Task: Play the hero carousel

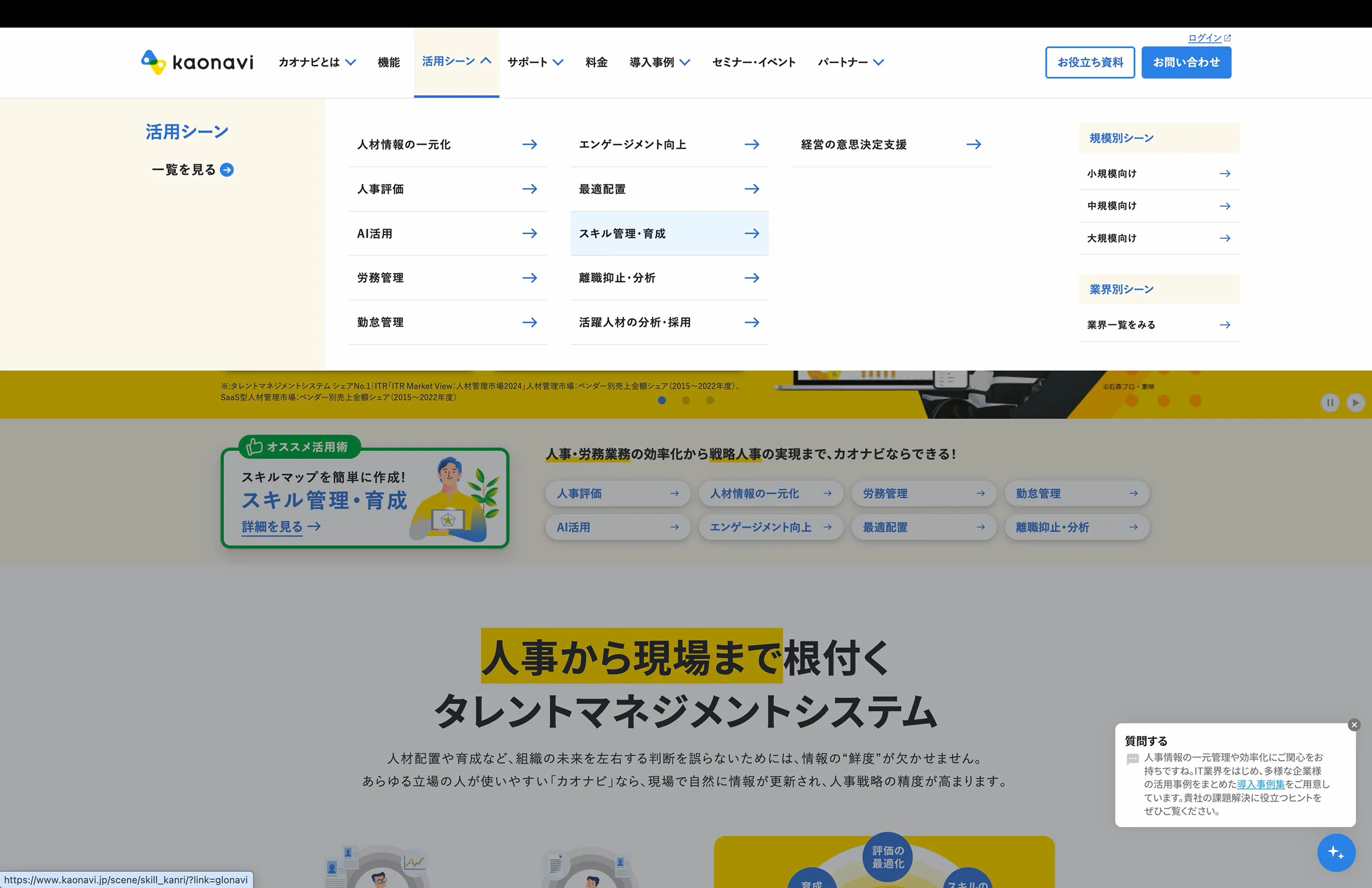Action: click(1355, 402)
